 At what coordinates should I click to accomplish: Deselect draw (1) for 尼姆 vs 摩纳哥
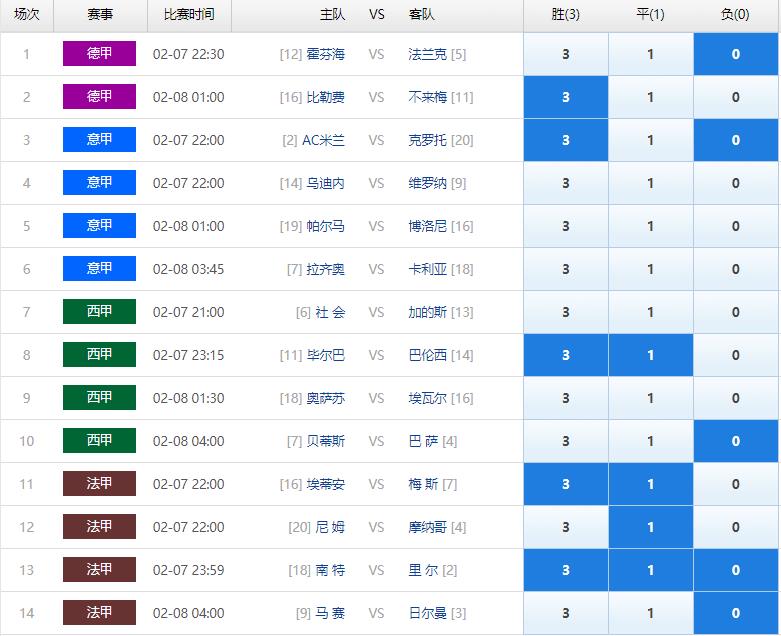click(651, 527)
